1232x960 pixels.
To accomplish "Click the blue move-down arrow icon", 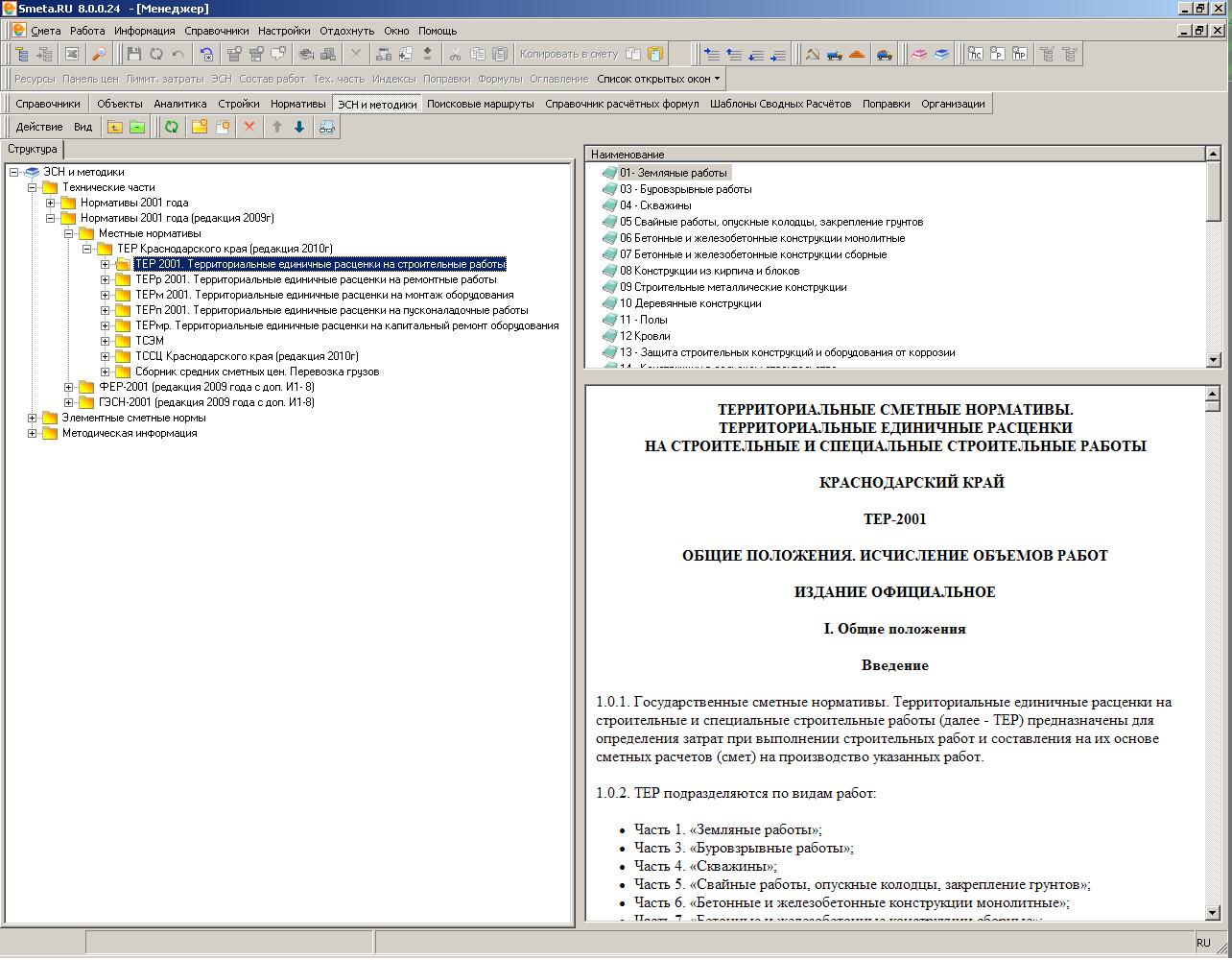I will [x=299, y=127].
